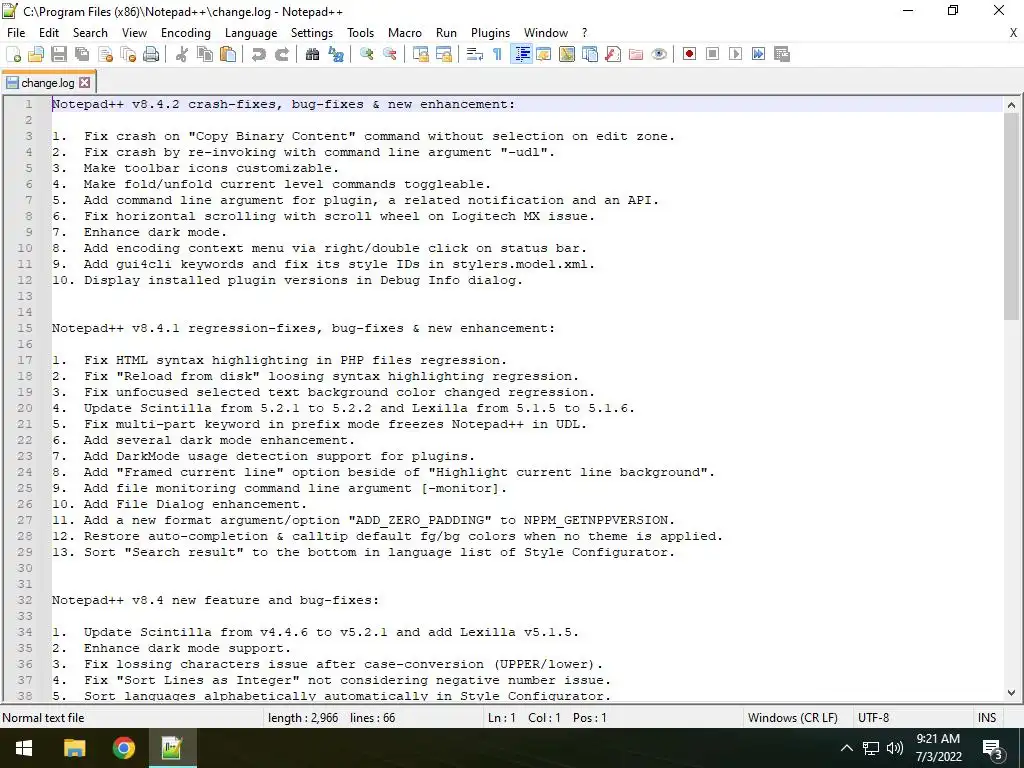The image size is (1024, 768).
Task: Close the change.log tab with its red X
Action: point(85,82)
